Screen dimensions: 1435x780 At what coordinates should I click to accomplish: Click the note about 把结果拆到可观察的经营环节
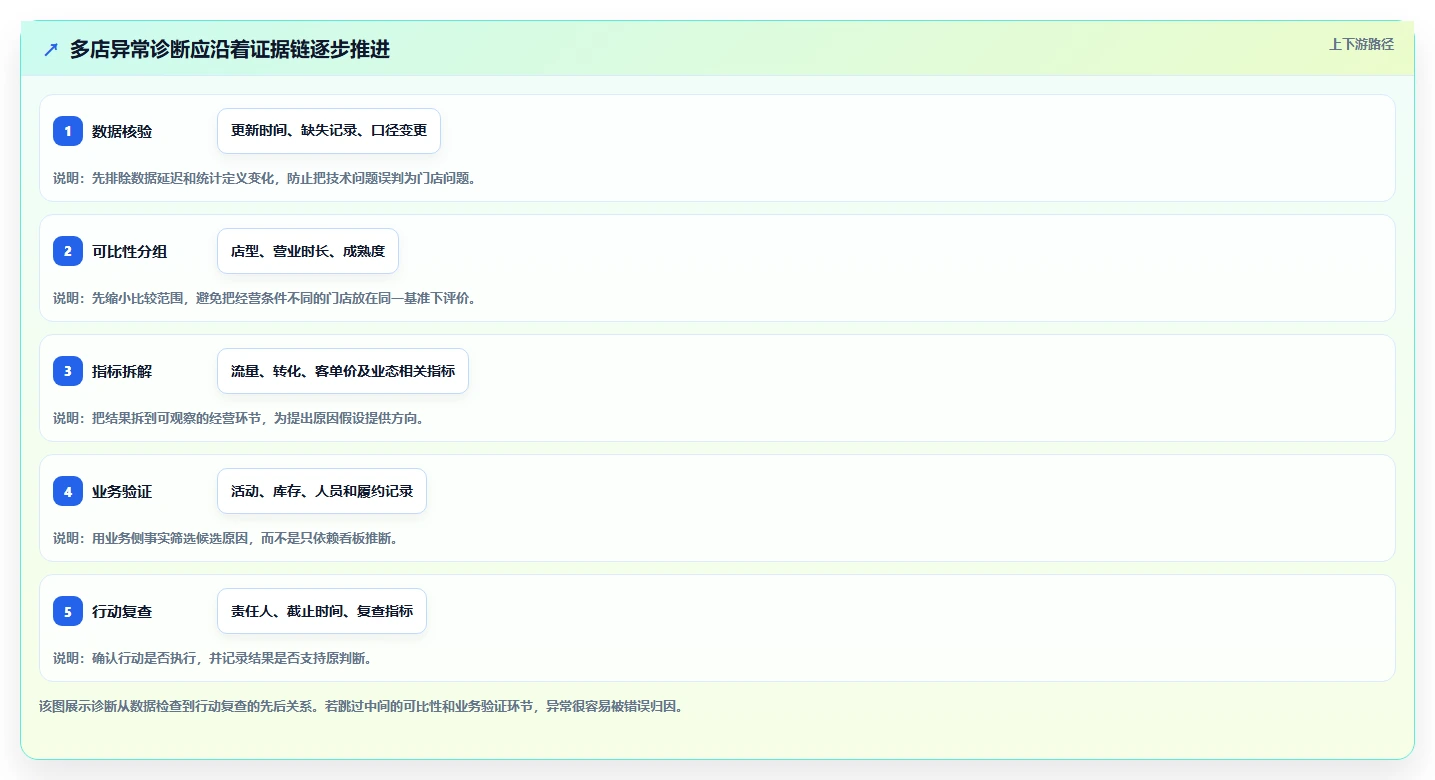click(x=239, y=418)
